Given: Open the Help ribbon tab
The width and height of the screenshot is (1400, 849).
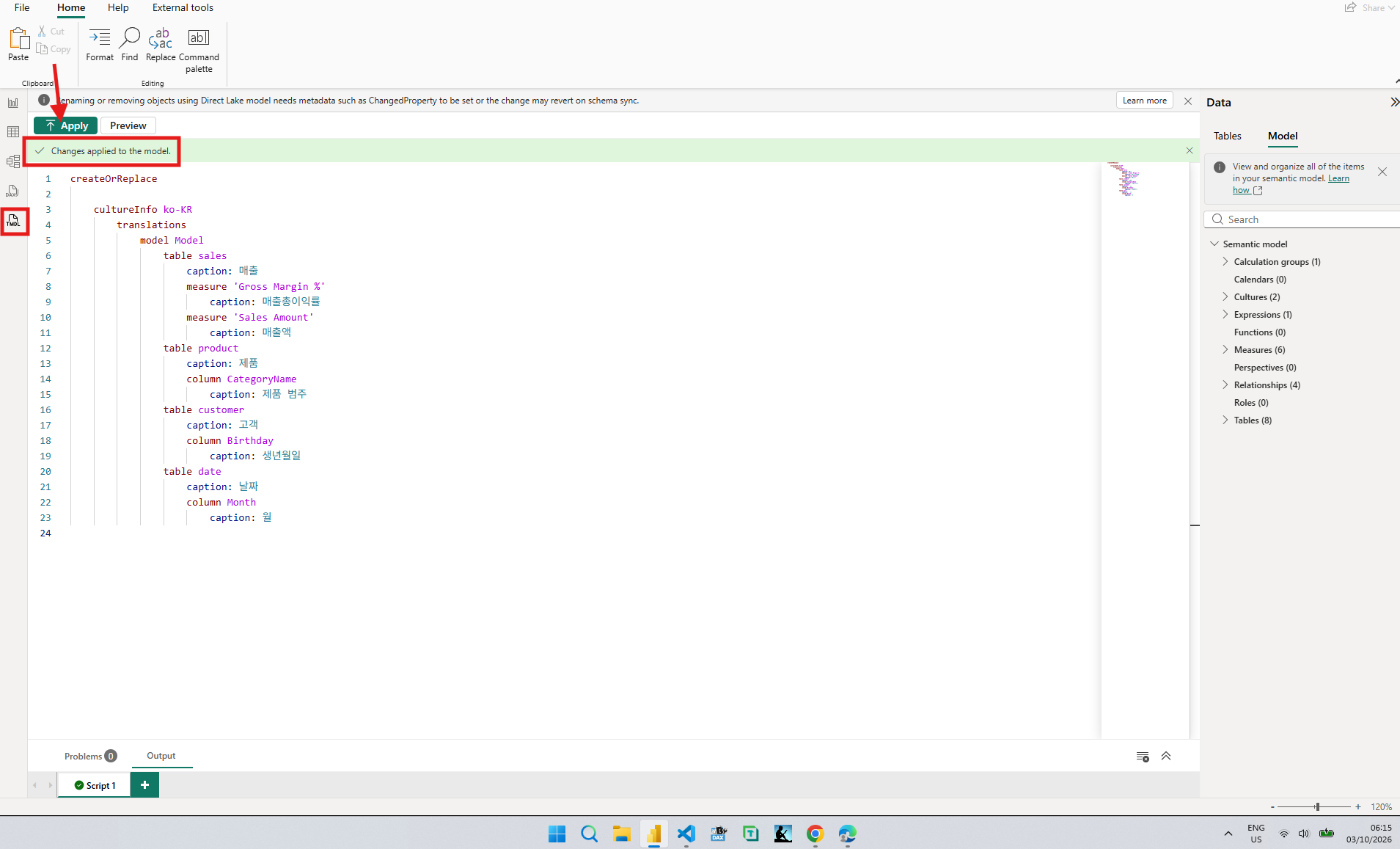Looking at the screenshot, I should click(x=118, y=7).
